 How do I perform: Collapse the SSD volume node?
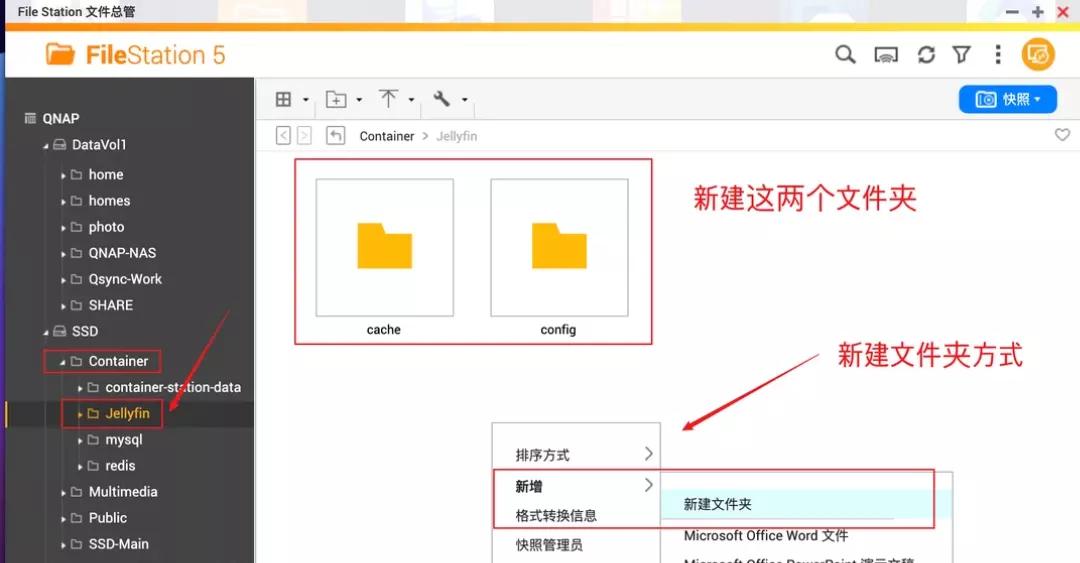(x=46, y=332)
